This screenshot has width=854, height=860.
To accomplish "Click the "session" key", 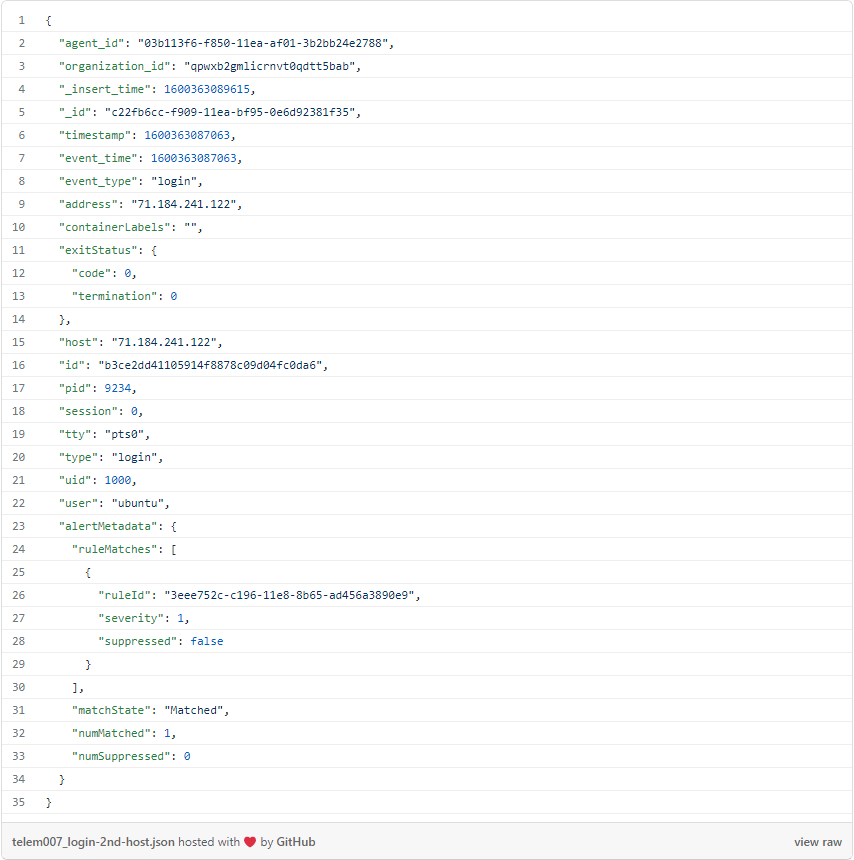I will click(x=88, y=412).
